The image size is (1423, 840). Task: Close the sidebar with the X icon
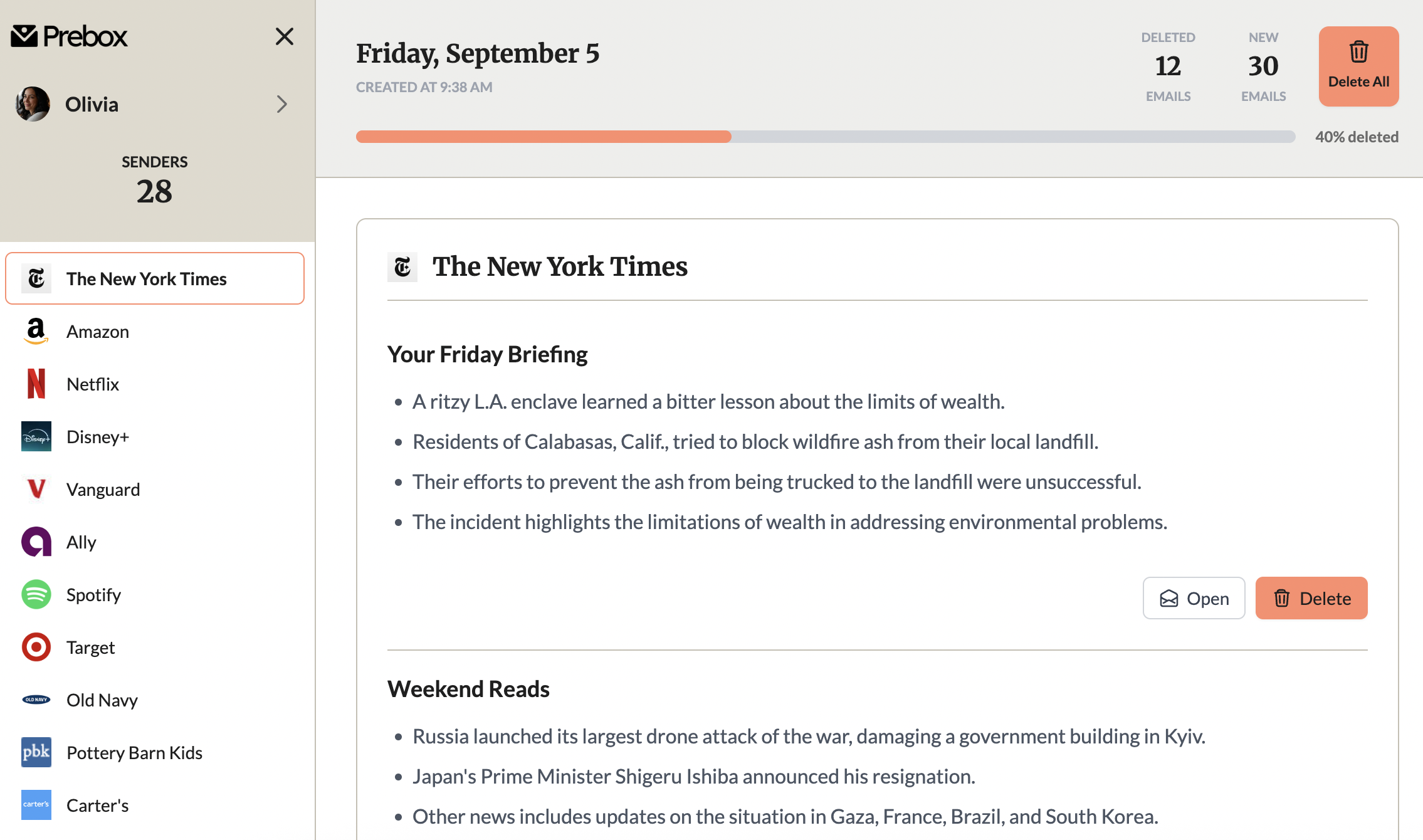285,36
